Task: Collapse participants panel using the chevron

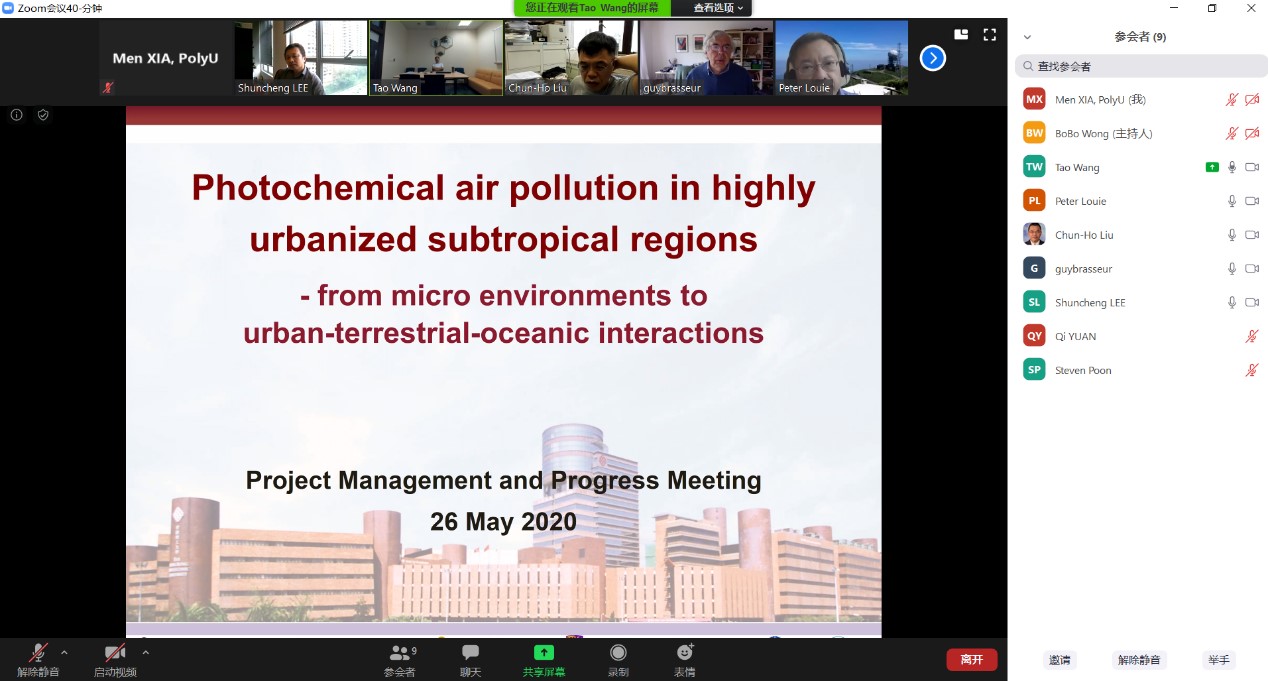Action: click(1027, 37)
